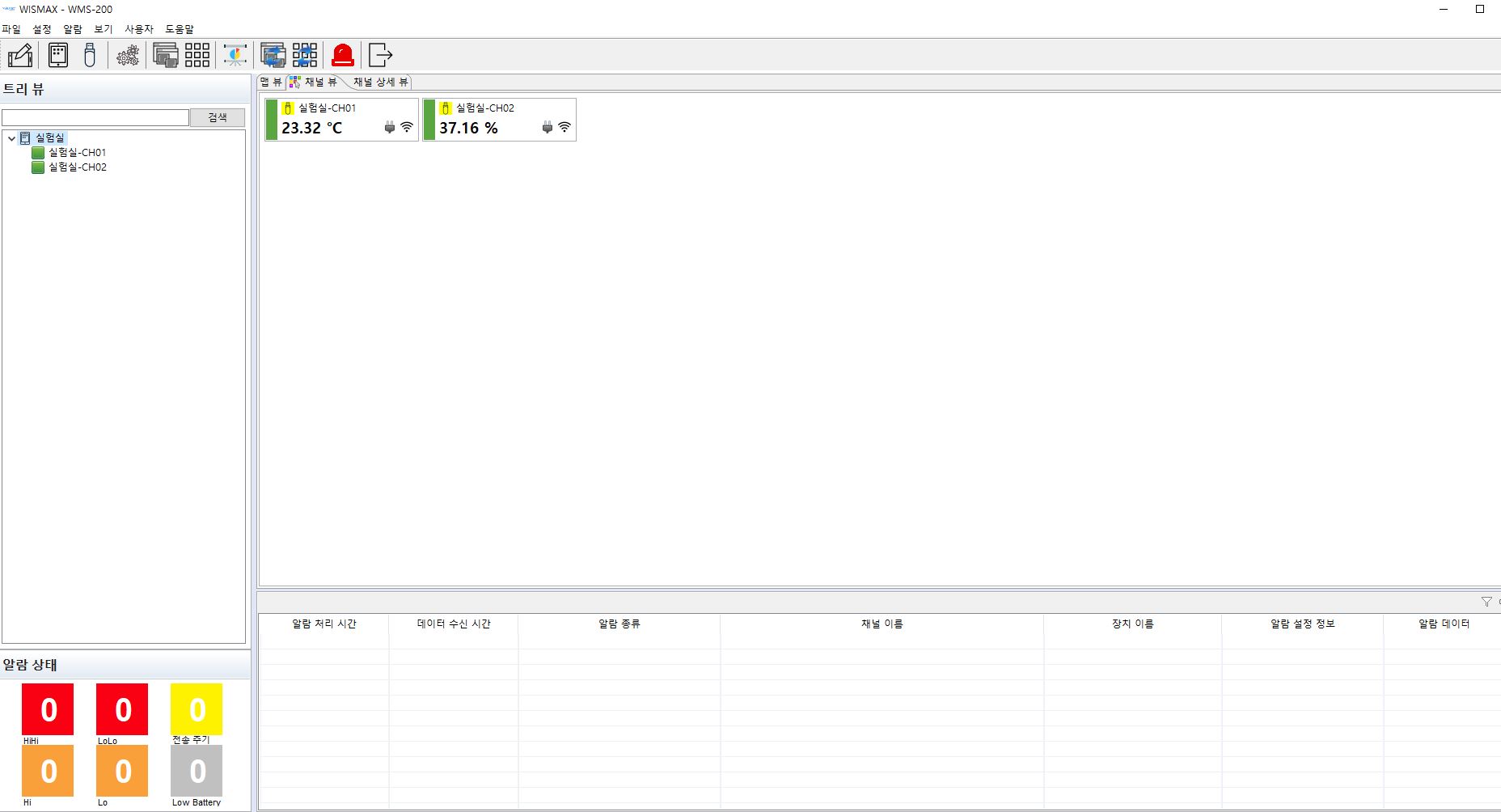Screen dimensions: 1501x812
Task: Click the cascaded windows with refresh arrows icon
Action: pos(273,55)
